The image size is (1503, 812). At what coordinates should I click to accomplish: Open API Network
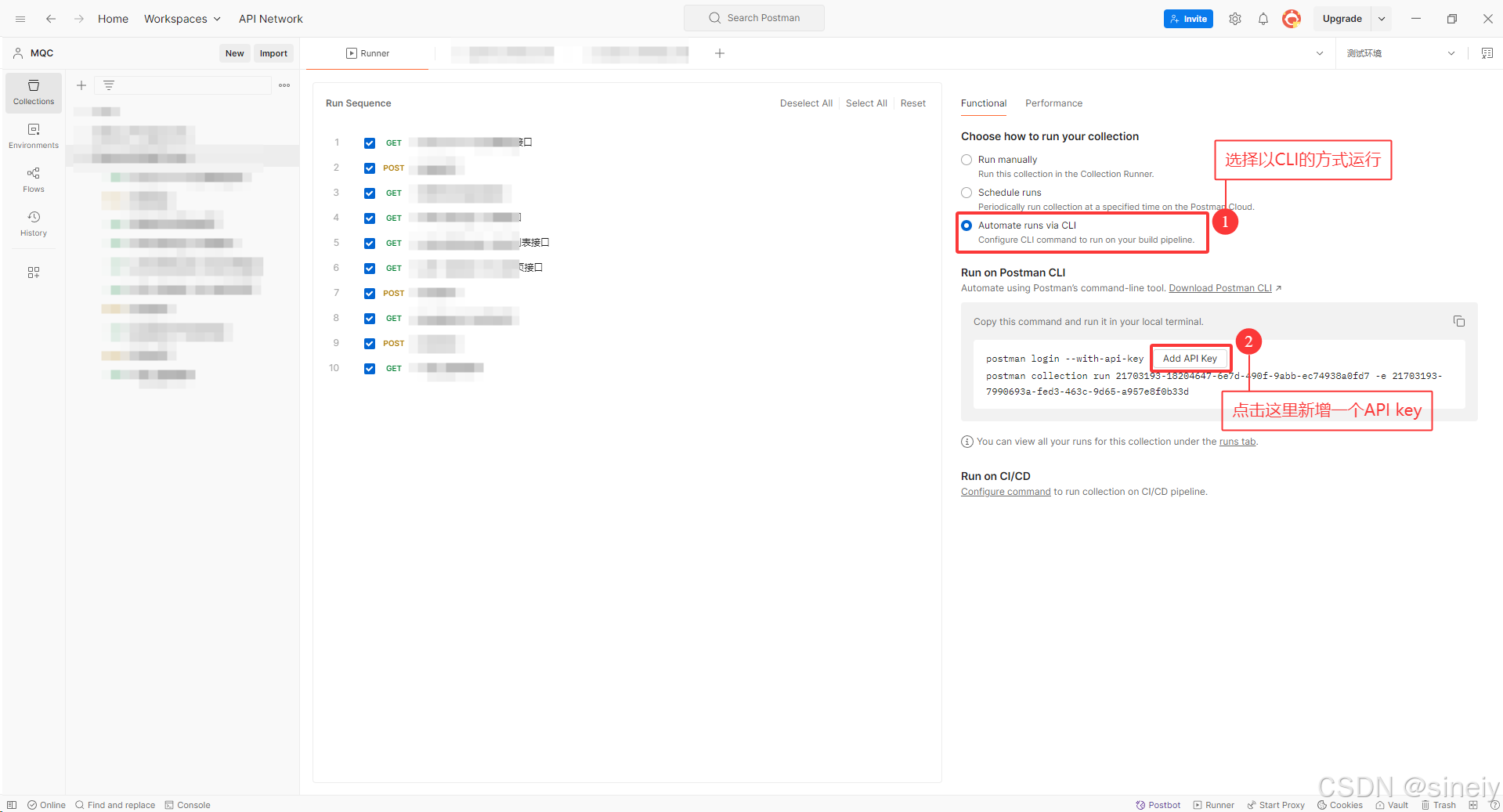coord(271,19)
